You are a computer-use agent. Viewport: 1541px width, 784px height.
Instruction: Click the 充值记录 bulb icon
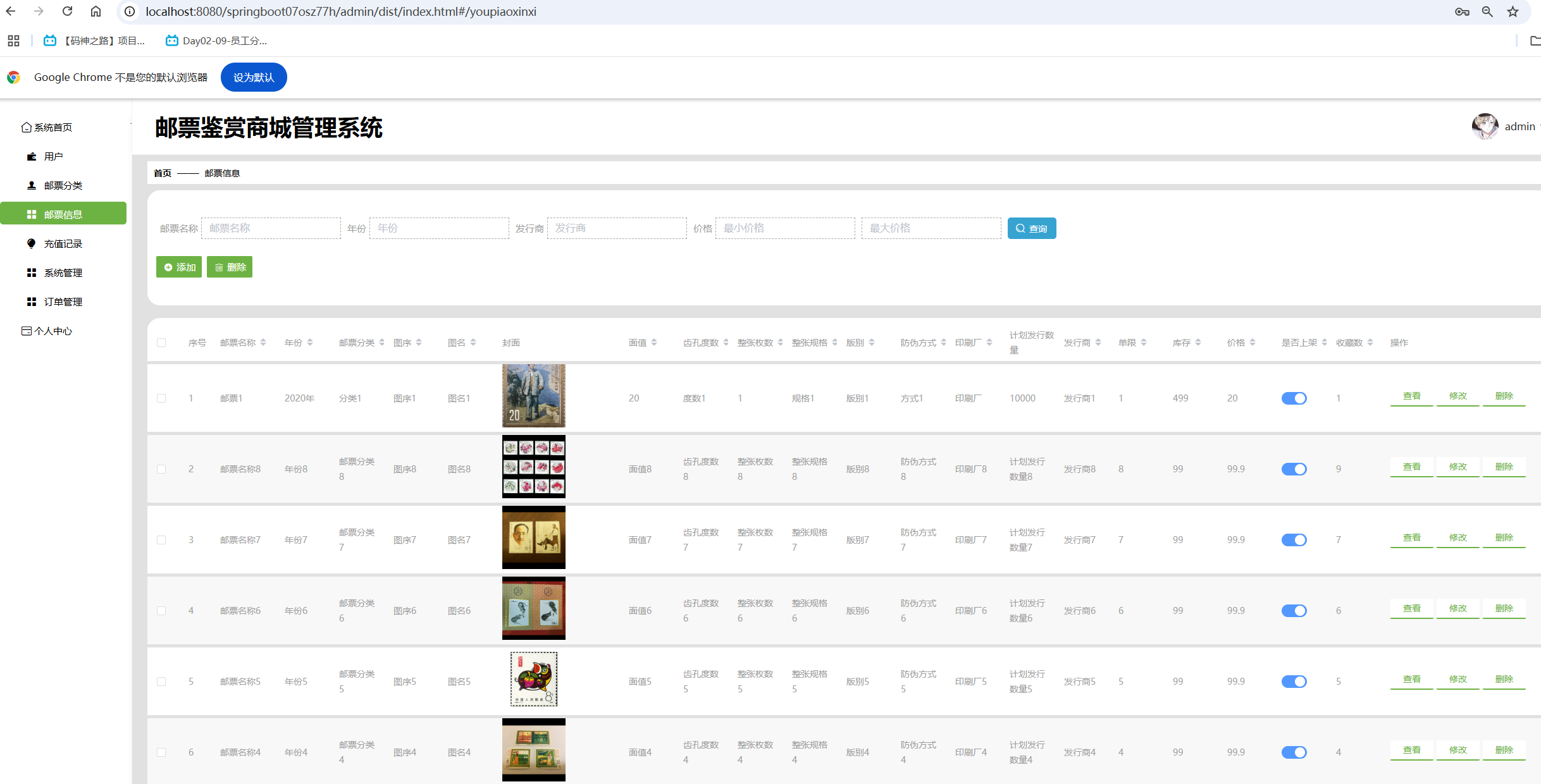[x=32, y=244]
